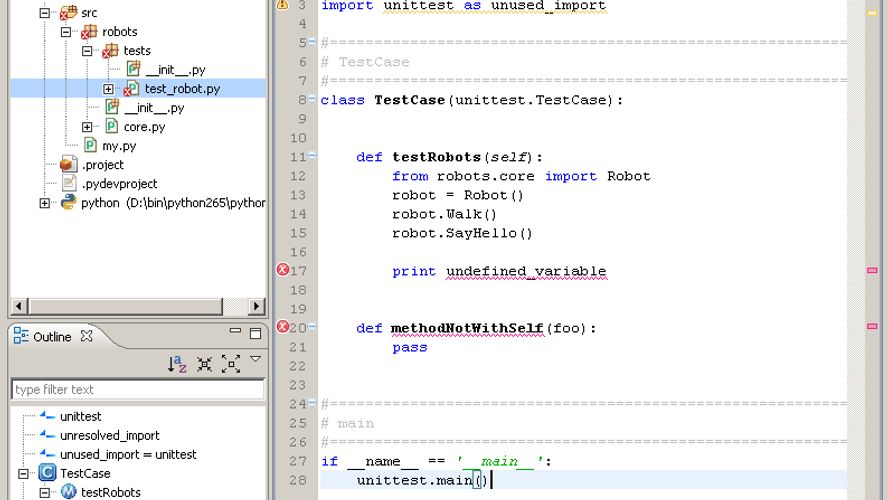This screenshot has height=500, width=888.
Task: Expand the core.py tree node
Action: pos(87,127)
